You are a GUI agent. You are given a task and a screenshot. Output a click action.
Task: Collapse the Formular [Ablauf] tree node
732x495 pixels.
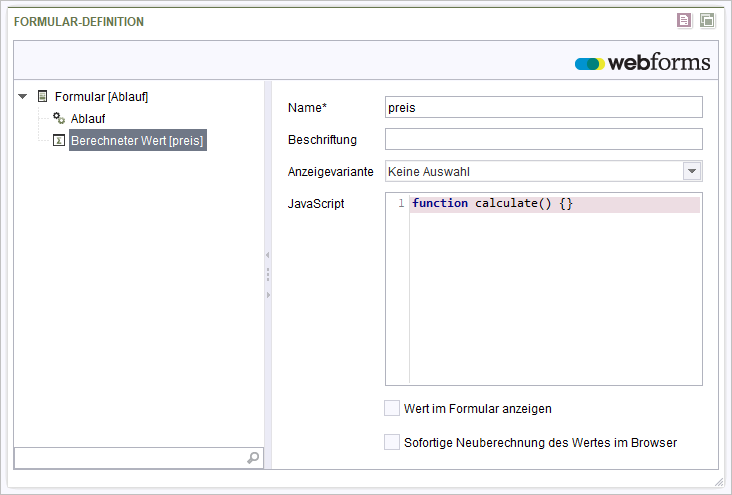(22, 97)
